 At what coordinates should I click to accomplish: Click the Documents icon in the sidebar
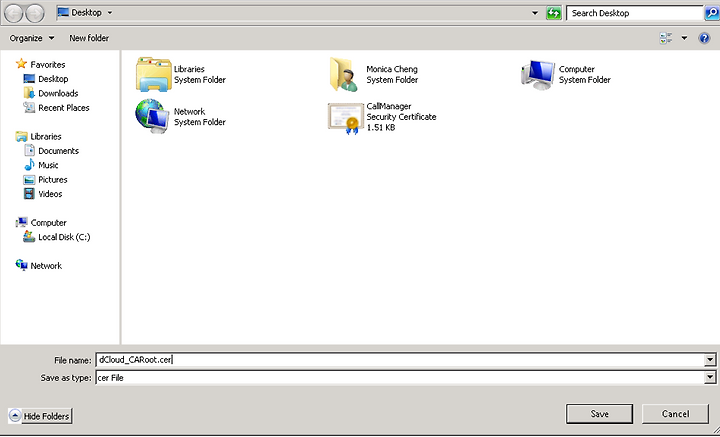[29, 151]
